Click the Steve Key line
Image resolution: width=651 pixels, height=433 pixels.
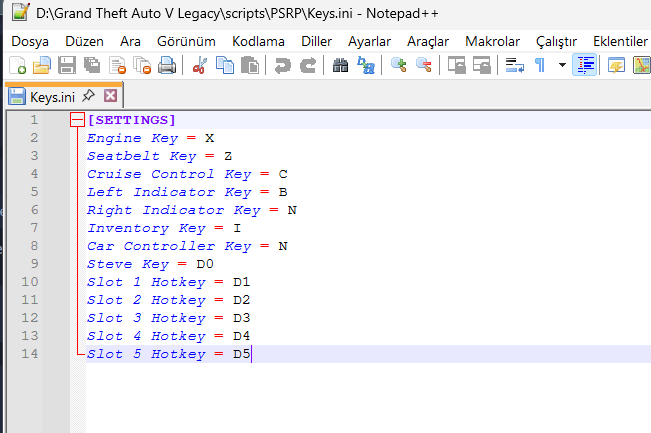pyautogui.click(x=150, y=264)
